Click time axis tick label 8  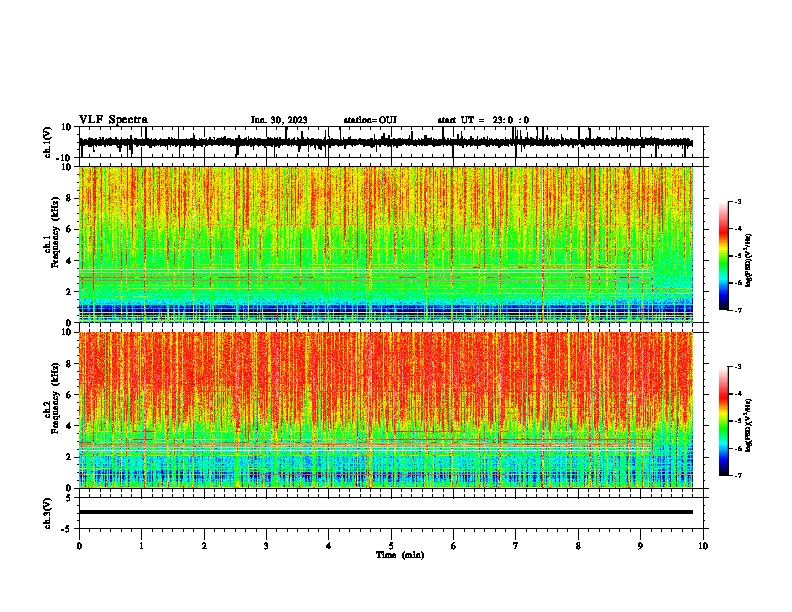pyautogui.click(x=578, y=546)
